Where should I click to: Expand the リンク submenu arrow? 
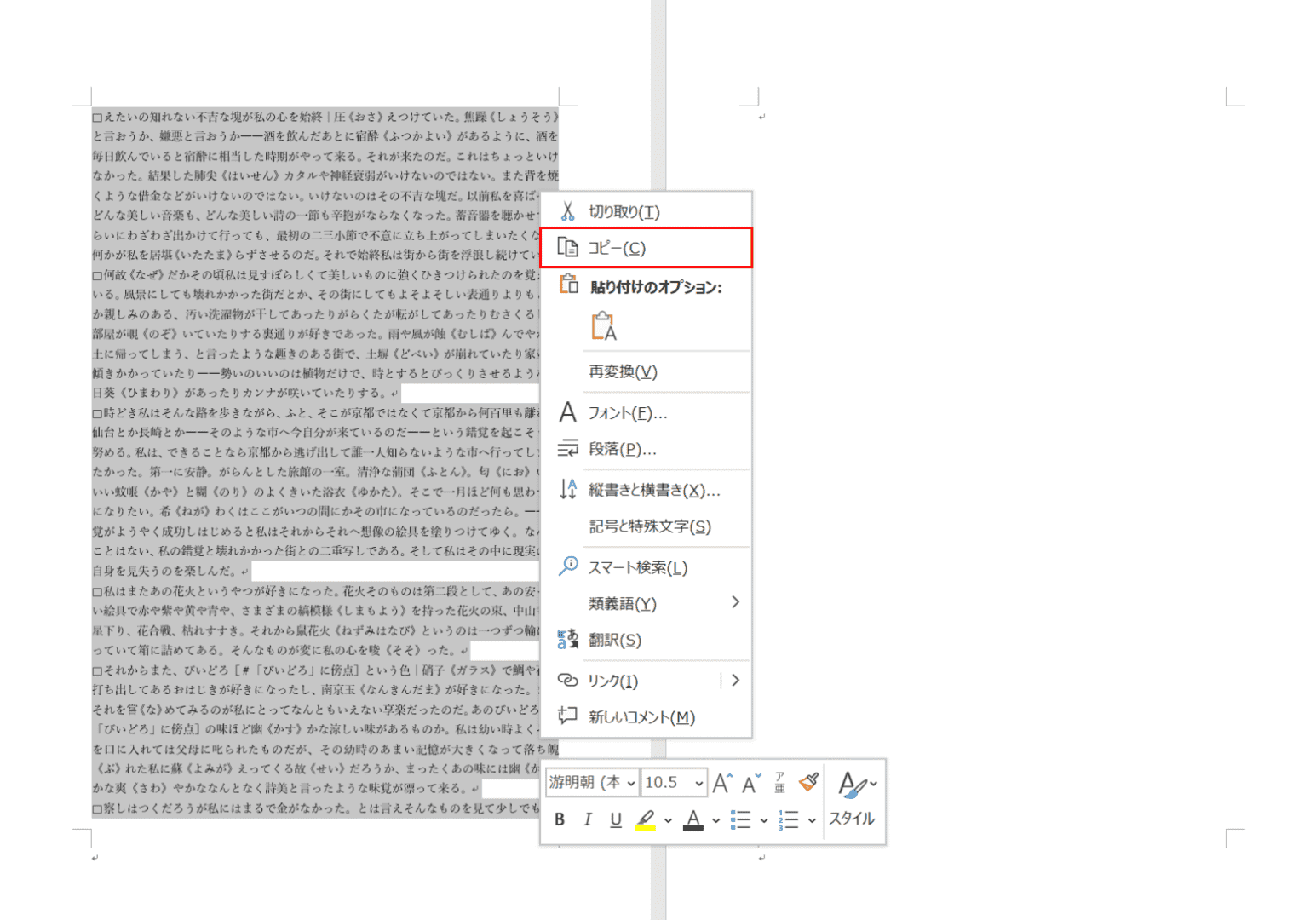[x=735, y=680]
